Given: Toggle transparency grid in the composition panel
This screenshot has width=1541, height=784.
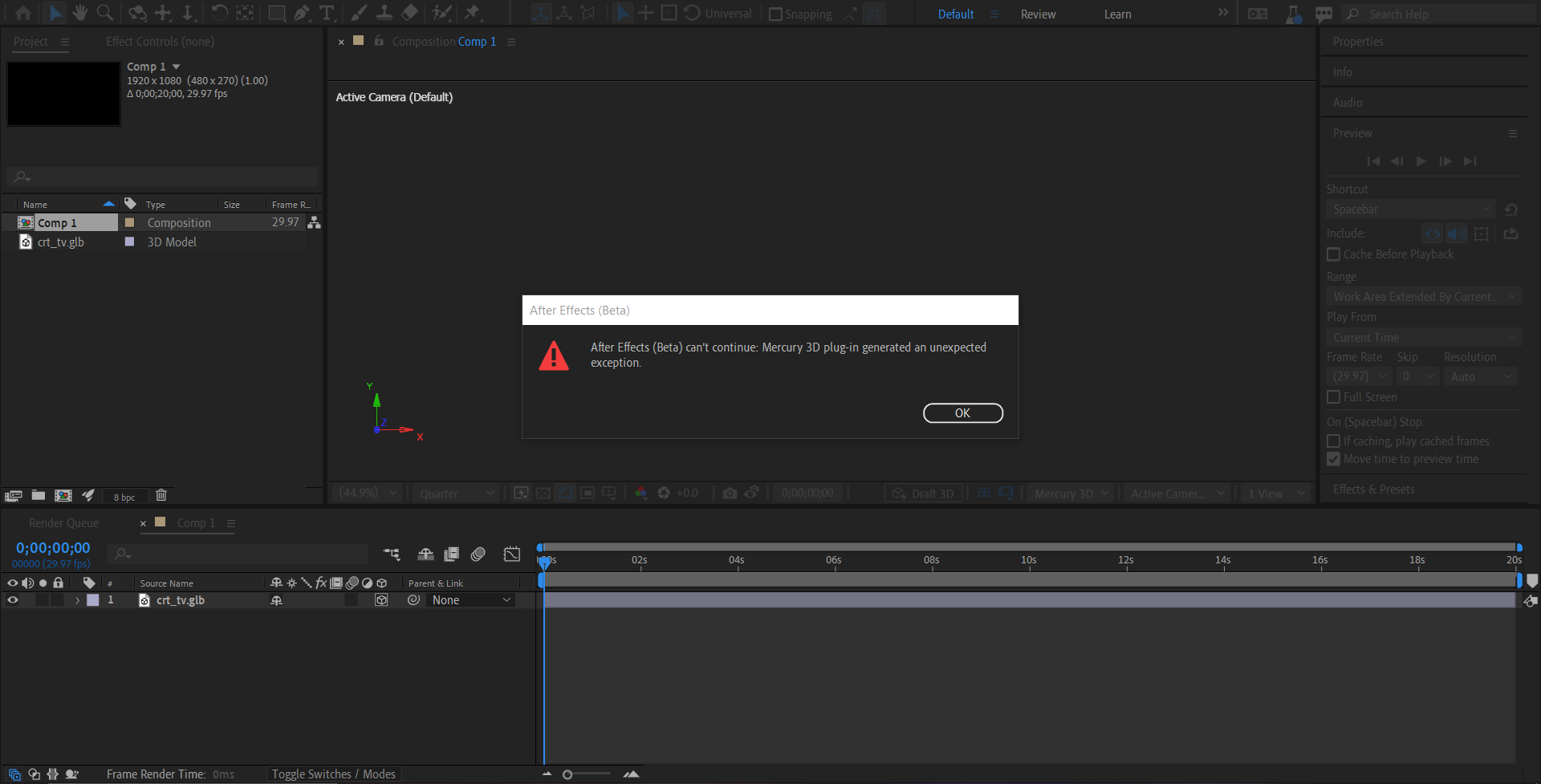Looking at the screenshot, I should [x=543, y=493].
